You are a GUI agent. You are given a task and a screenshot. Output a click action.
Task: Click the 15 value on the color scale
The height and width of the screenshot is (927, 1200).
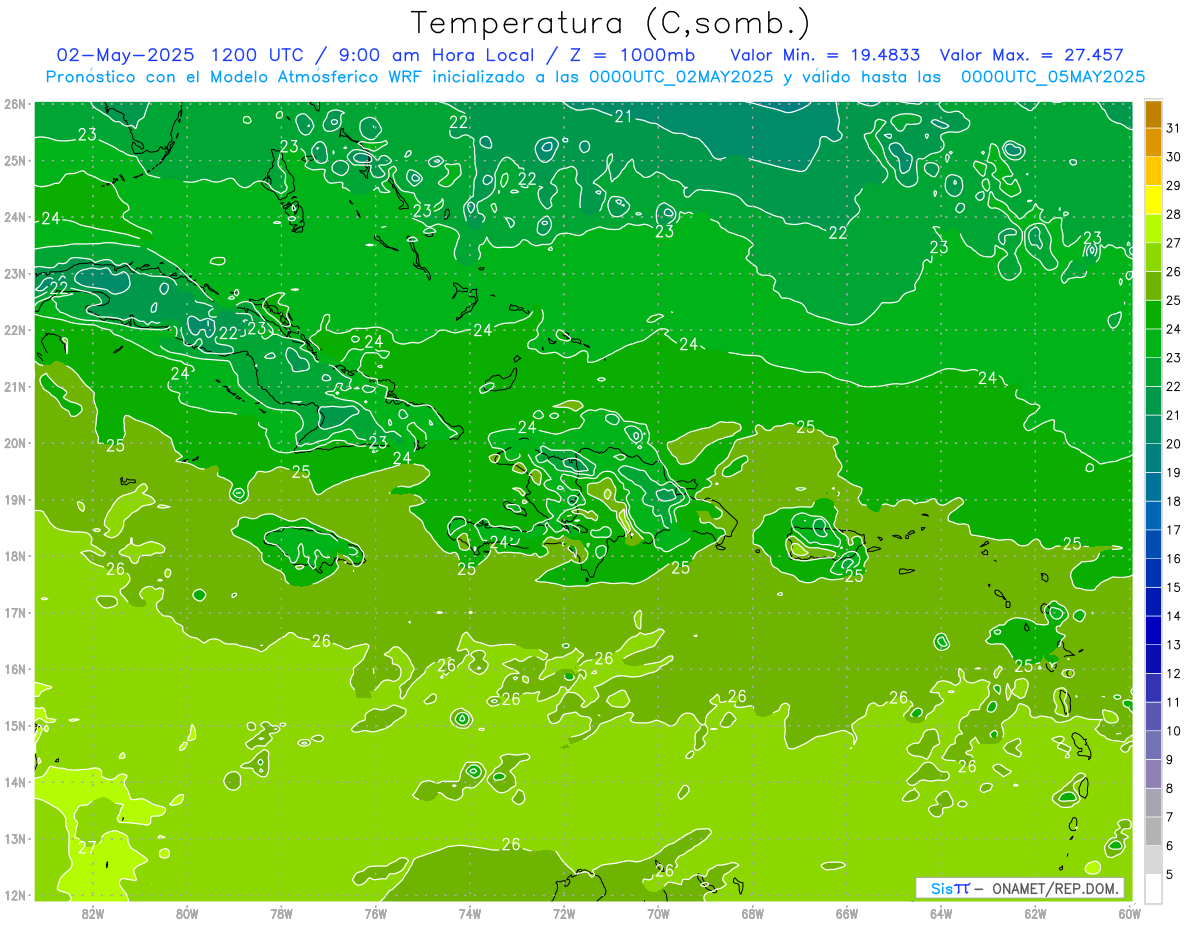pyautogui.click(x=1173, y=588)
